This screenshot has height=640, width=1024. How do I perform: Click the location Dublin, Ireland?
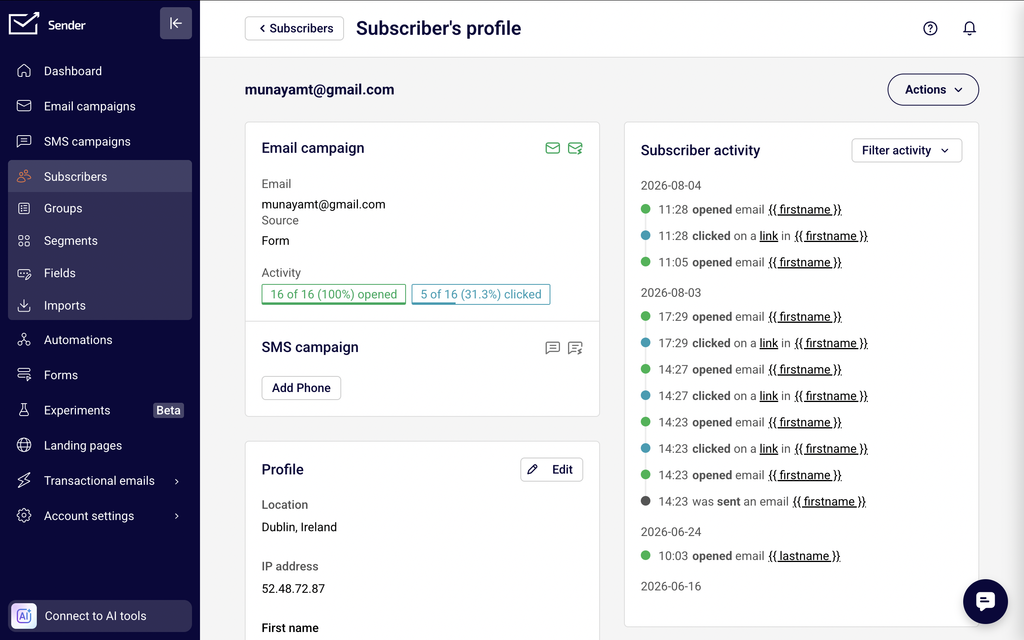pyautogui.click(x=299, y=527)
